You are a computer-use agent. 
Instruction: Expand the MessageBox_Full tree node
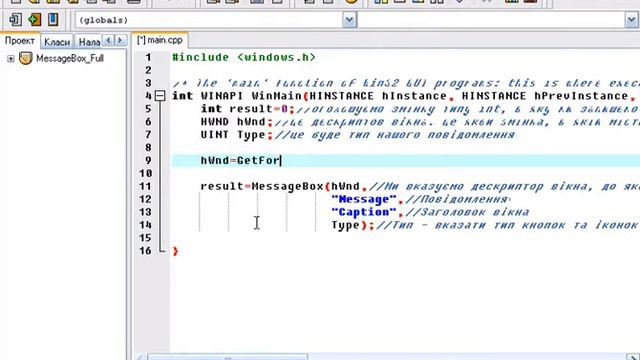pyautogui.click(x=11, y=59)
